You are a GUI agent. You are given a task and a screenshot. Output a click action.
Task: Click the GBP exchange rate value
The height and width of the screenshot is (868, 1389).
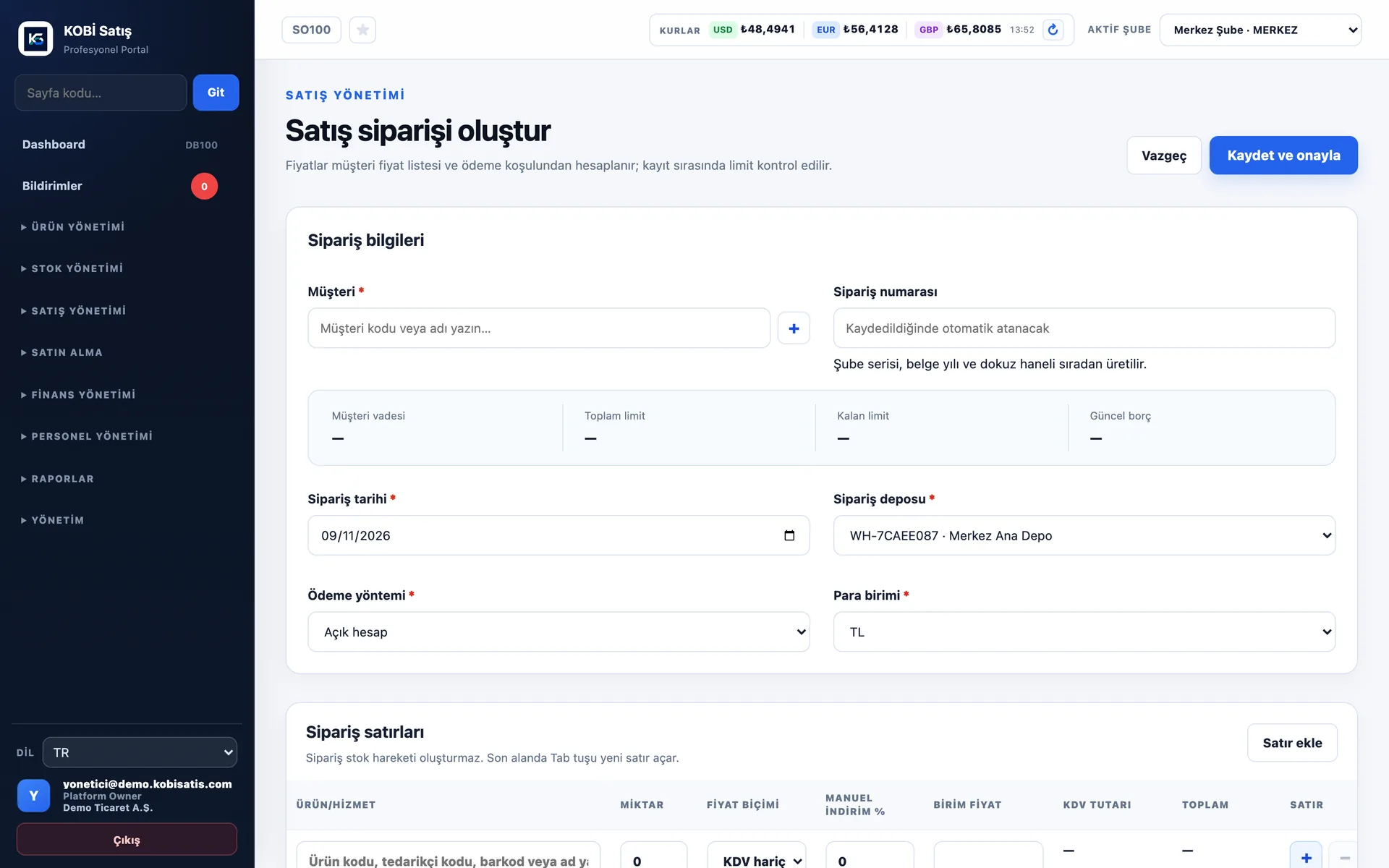coord(974,30)
